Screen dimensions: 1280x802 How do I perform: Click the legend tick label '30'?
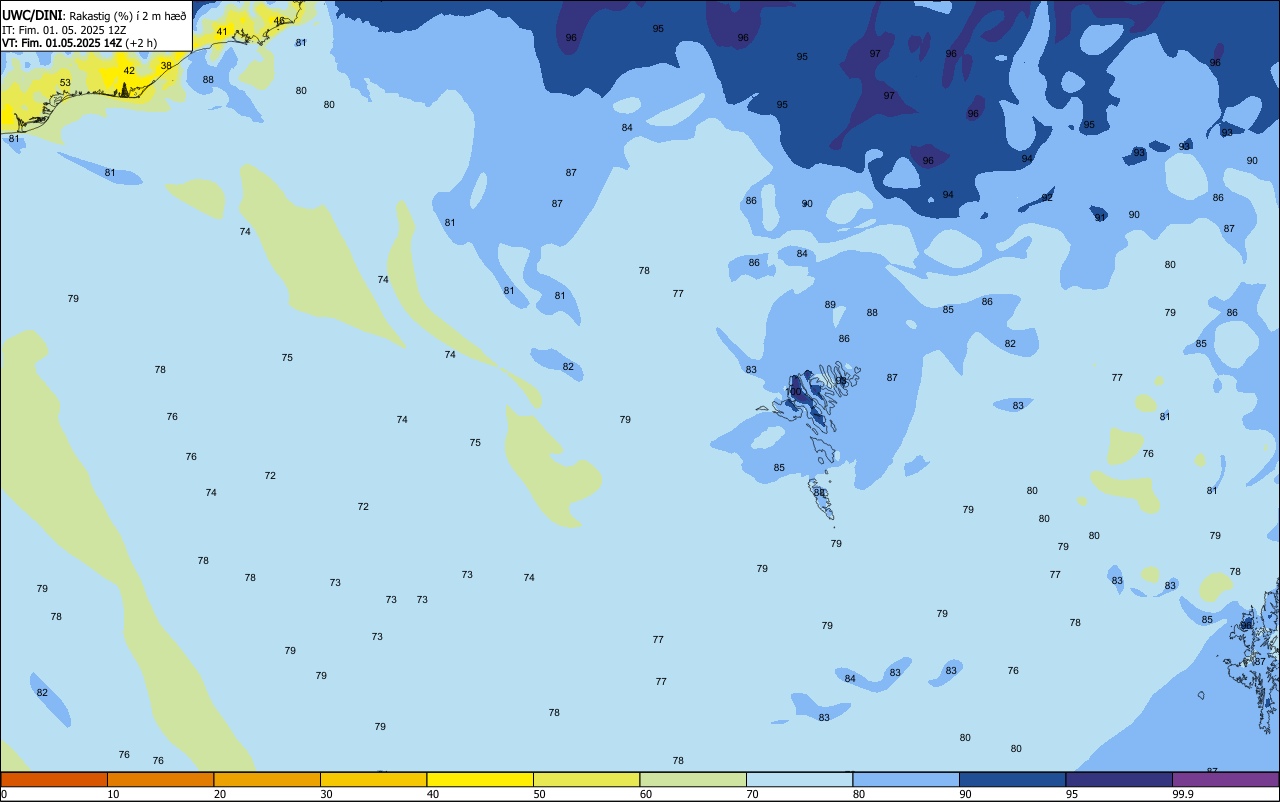(326, 794)
